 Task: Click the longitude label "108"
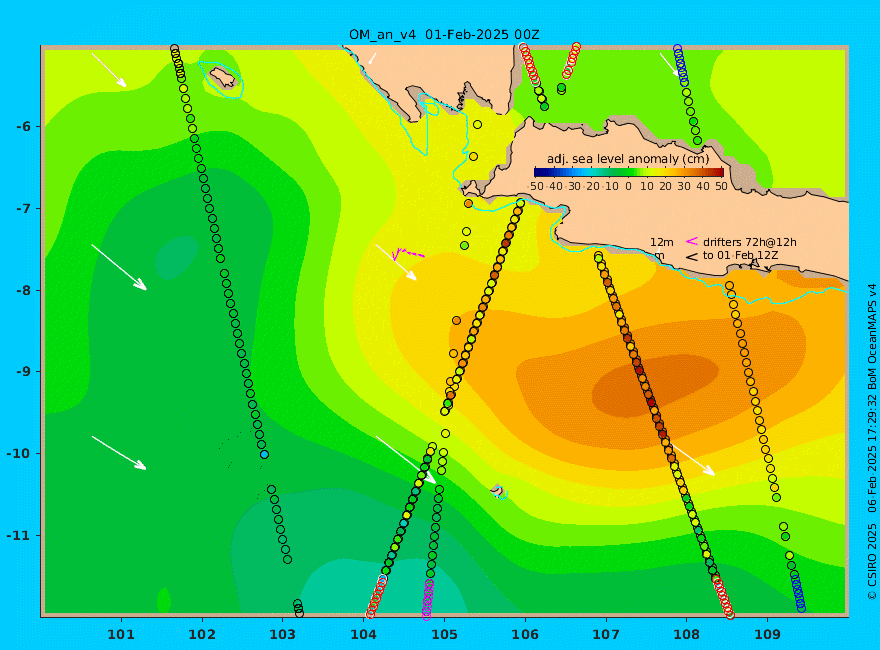pyautogui.click(x=687, y=634)
